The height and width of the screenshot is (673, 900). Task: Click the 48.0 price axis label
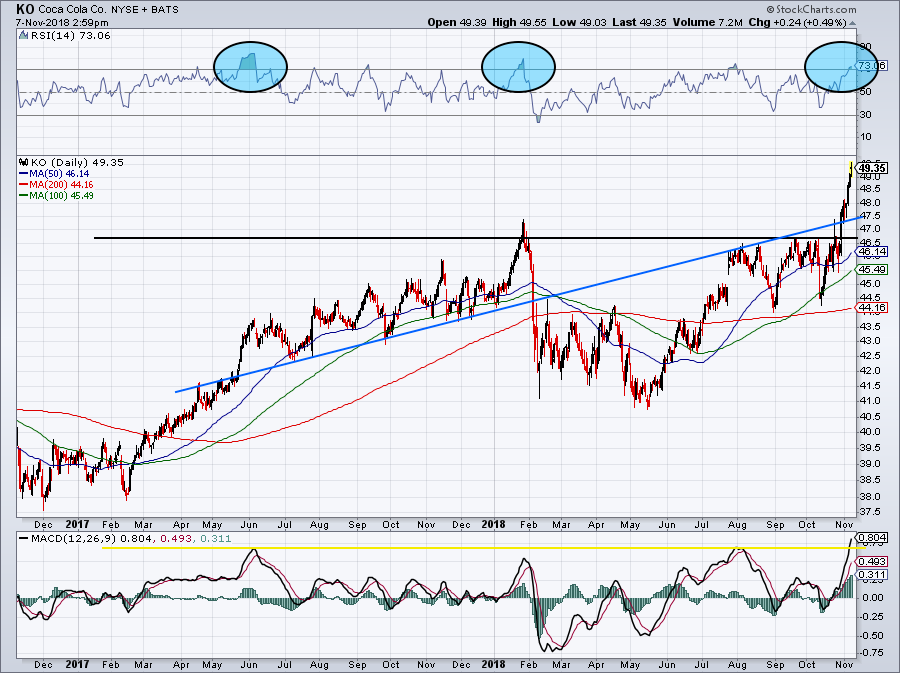point(870,203)
